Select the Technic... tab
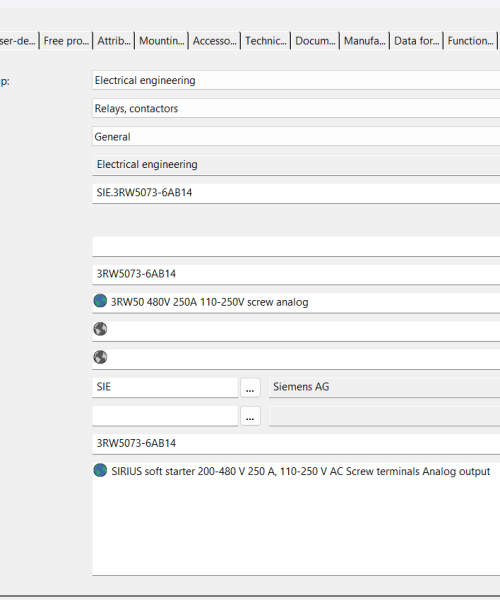This screenshot has height=600, width=500. (x=265, y=41)
